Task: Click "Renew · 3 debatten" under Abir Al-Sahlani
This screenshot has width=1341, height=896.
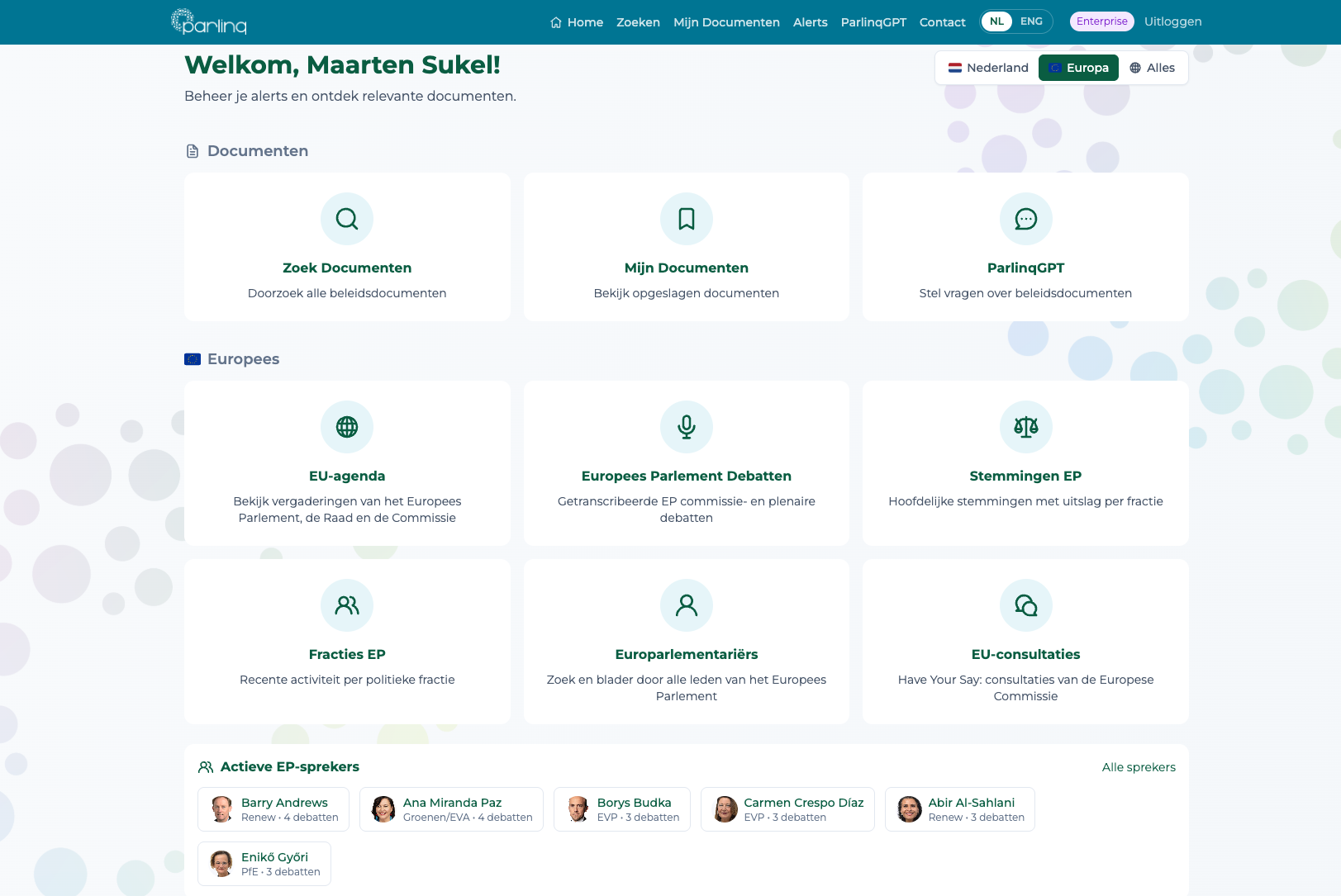Action: [x=976, y=818]
